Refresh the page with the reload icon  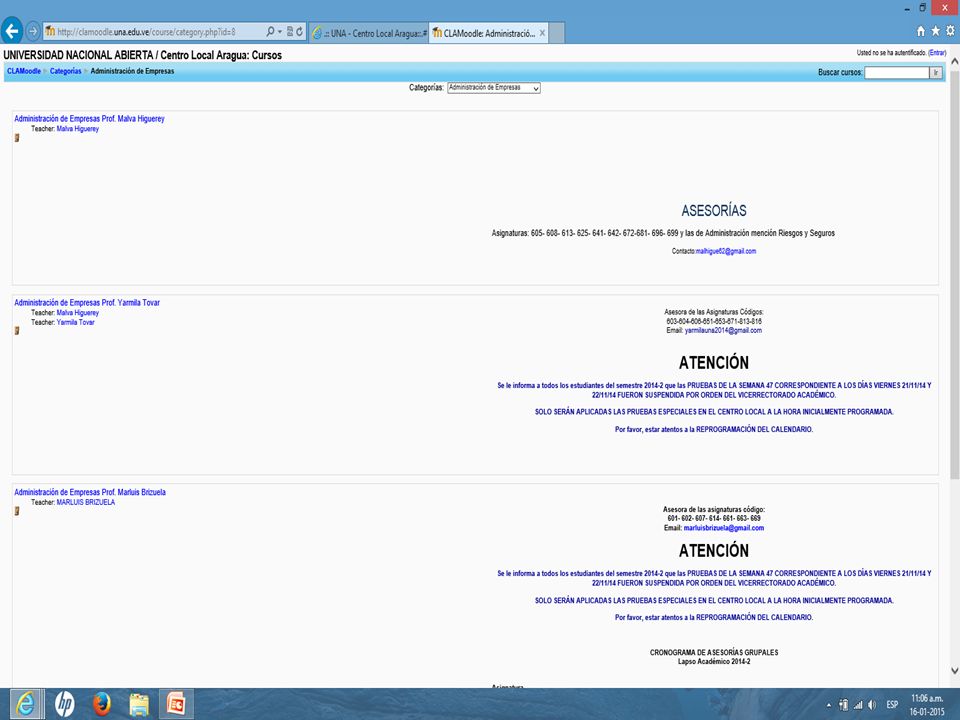pyautogui.click(x=299, y=31)
